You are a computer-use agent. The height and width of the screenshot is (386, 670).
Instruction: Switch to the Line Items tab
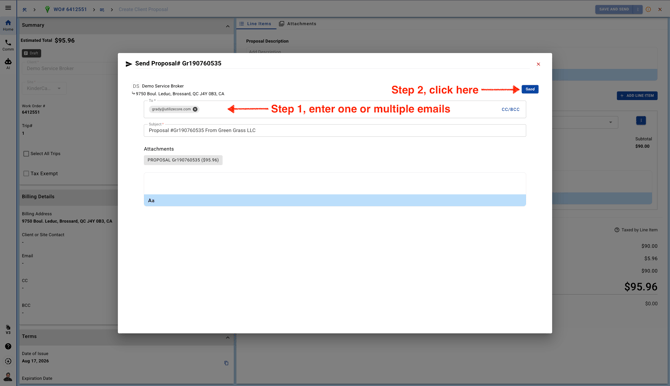pyautogui.click(x=255, y=24)
